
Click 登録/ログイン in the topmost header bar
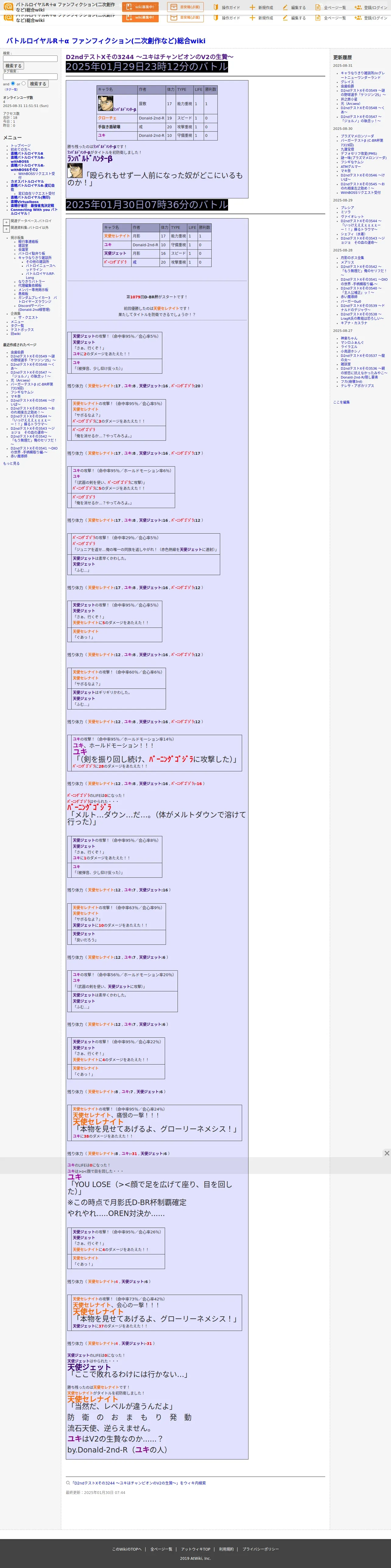point(371,7)
